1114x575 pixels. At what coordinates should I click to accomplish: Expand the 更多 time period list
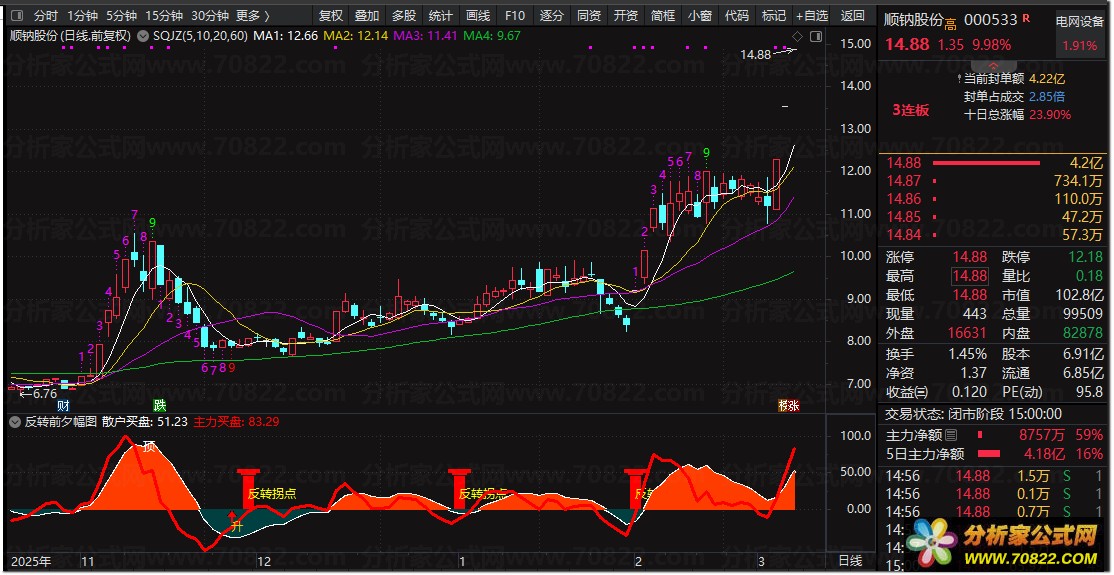253,16
